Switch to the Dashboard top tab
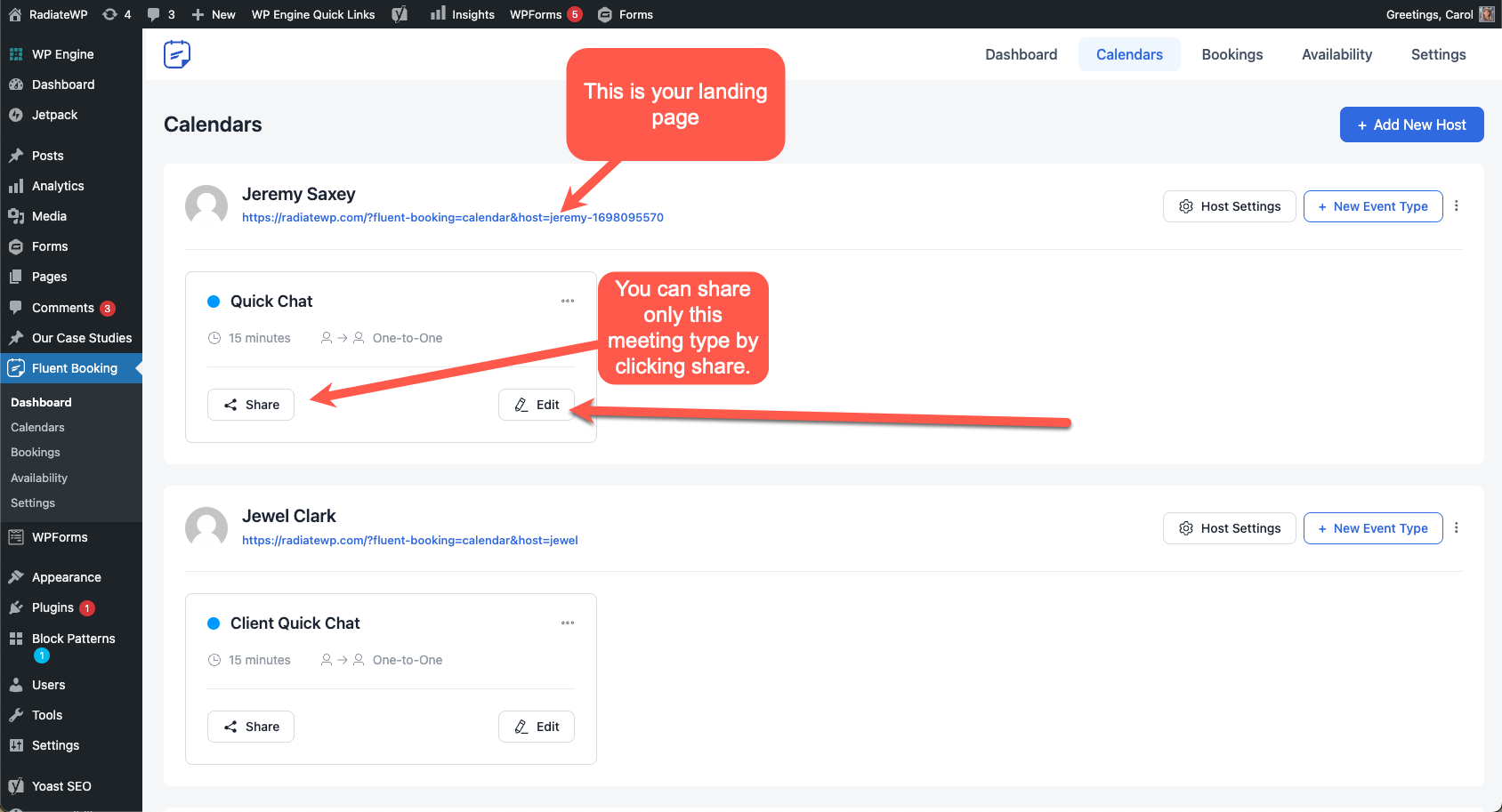This screenshot has height=812, width=1502. click(x=1022, y=54)
